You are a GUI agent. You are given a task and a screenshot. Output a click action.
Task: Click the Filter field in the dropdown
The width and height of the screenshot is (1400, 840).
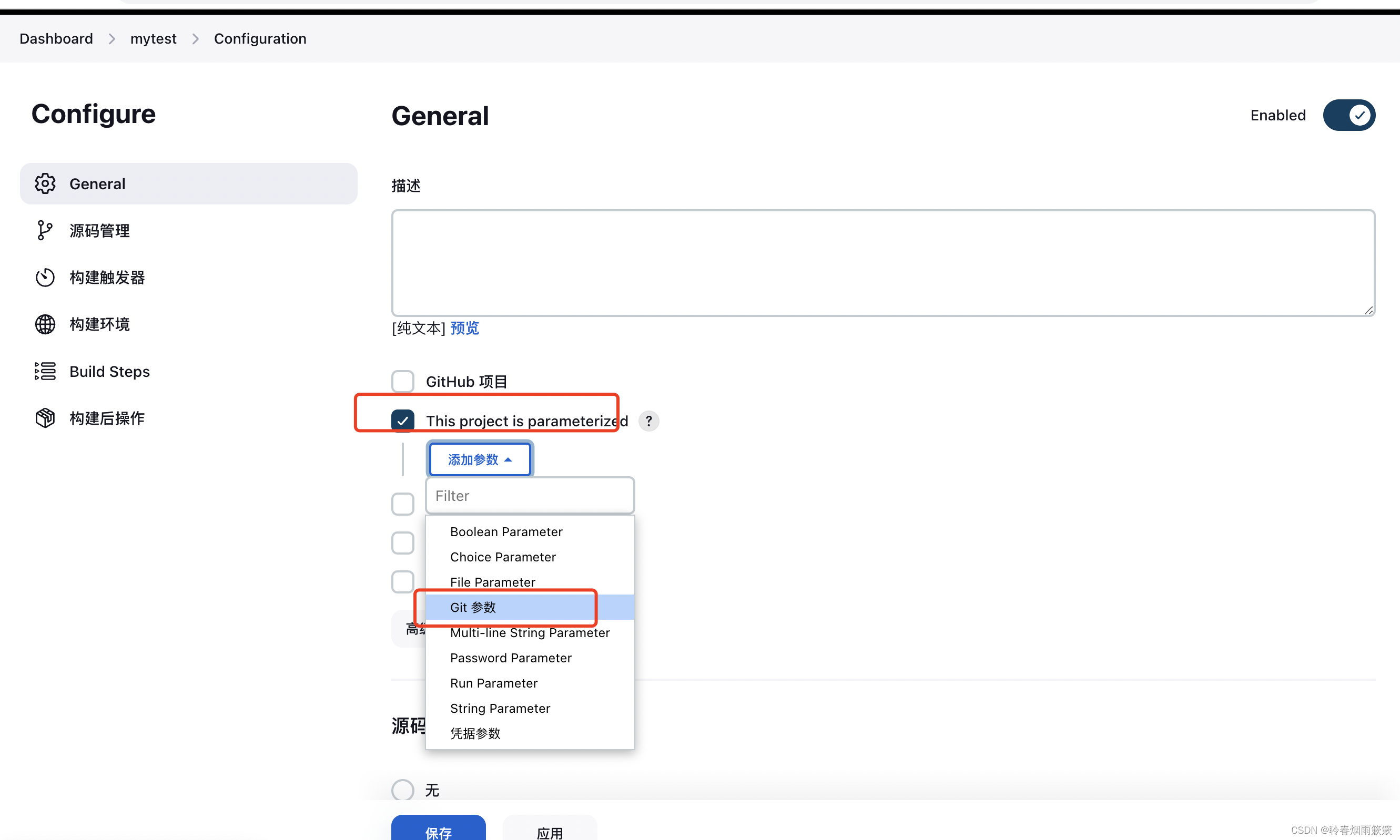pyautogui.click(x=530, y=496)
